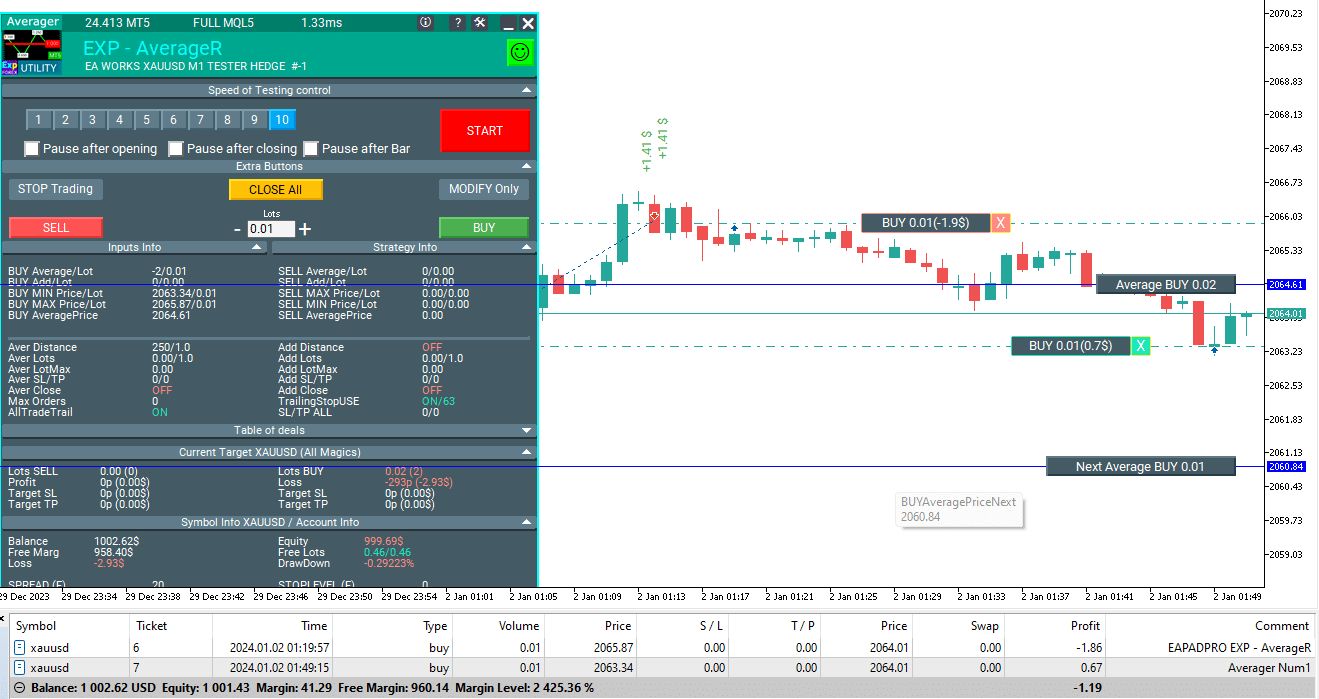Collapse the Extra Buttons section
Viewport: 1319px width, 699px height.
[527, 166]
